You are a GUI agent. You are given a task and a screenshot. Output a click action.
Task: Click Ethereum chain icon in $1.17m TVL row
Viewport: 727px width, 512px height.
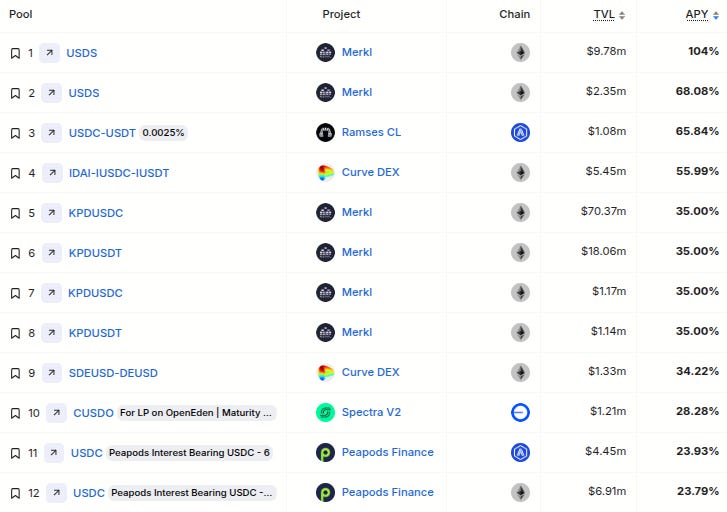click(520, 292)
